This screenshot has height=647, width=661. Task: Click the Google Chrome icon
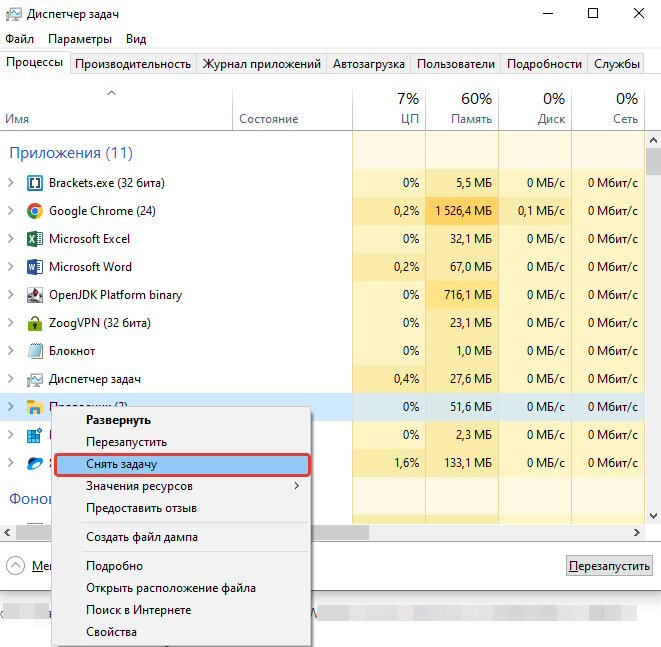[35, 211]
